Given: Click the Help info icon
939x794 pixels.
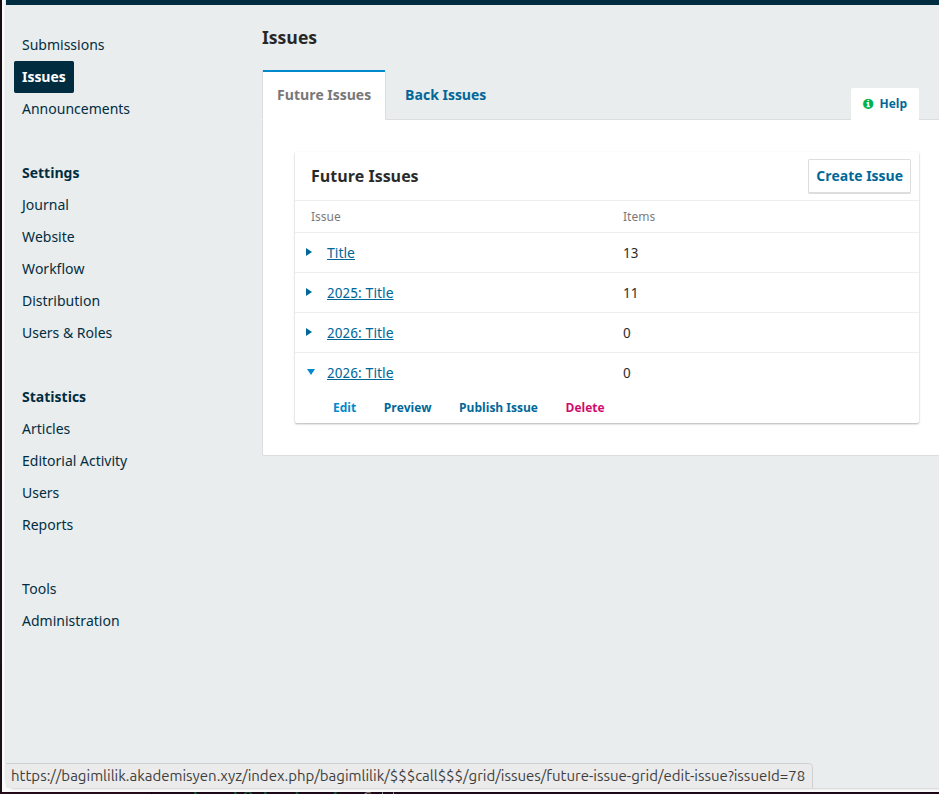Looking at the screenshot, I should (868, 104).
